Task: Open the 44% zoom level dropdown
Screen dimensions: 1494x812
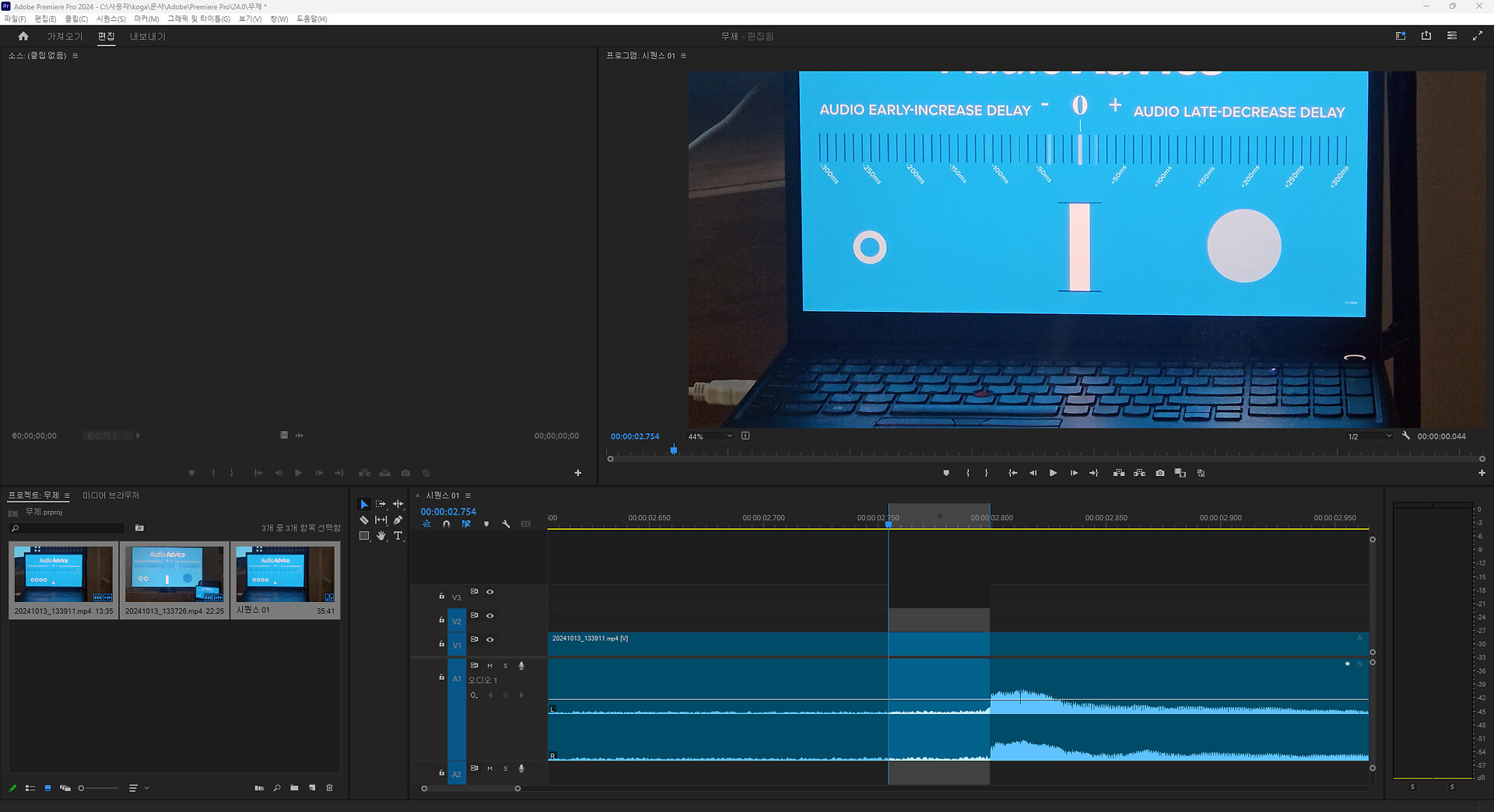Action: (x=710, y=436)
